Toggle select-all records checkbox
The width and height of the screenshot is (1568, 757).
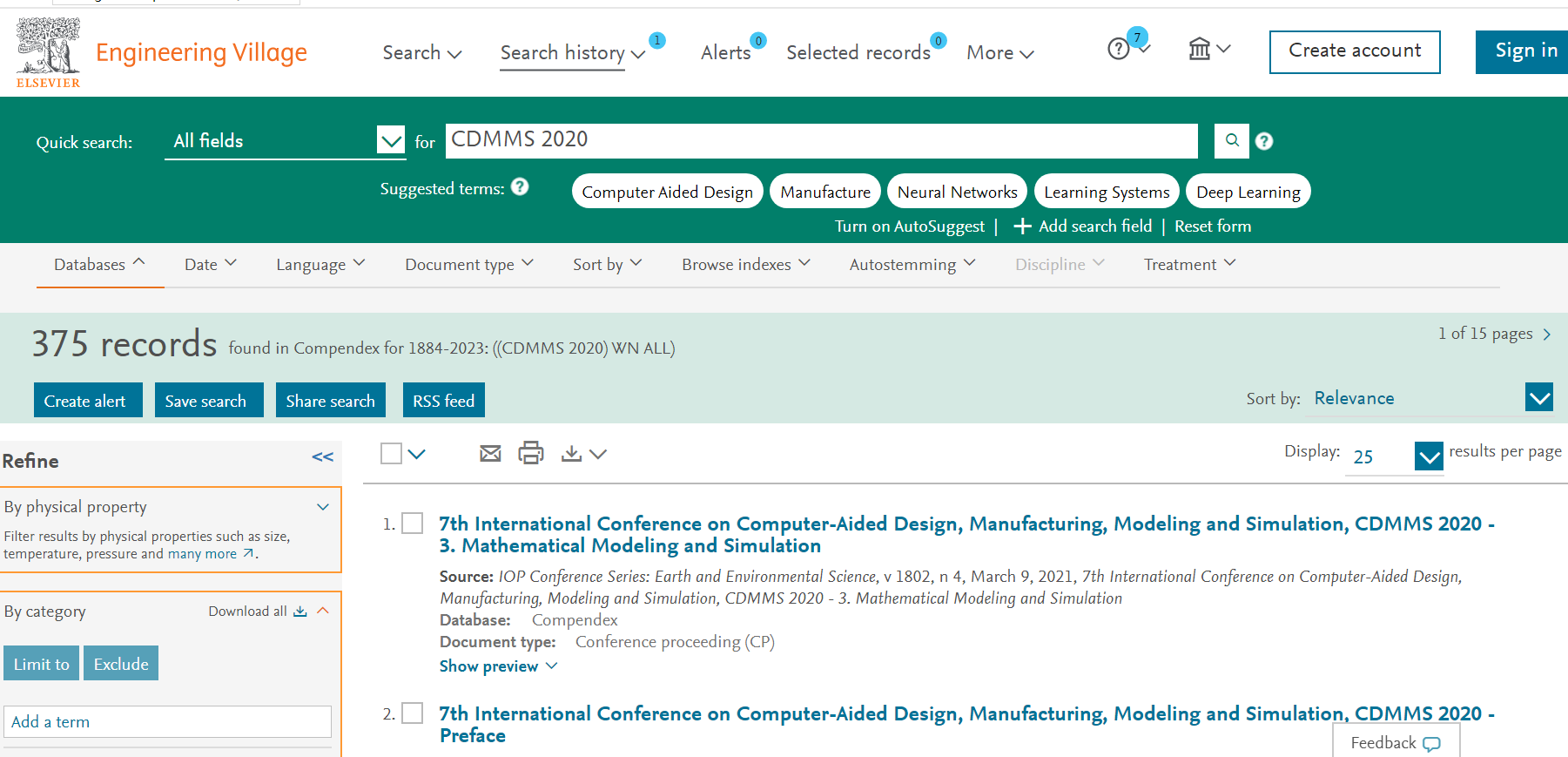pyautogui.click(x=392, y=453)
